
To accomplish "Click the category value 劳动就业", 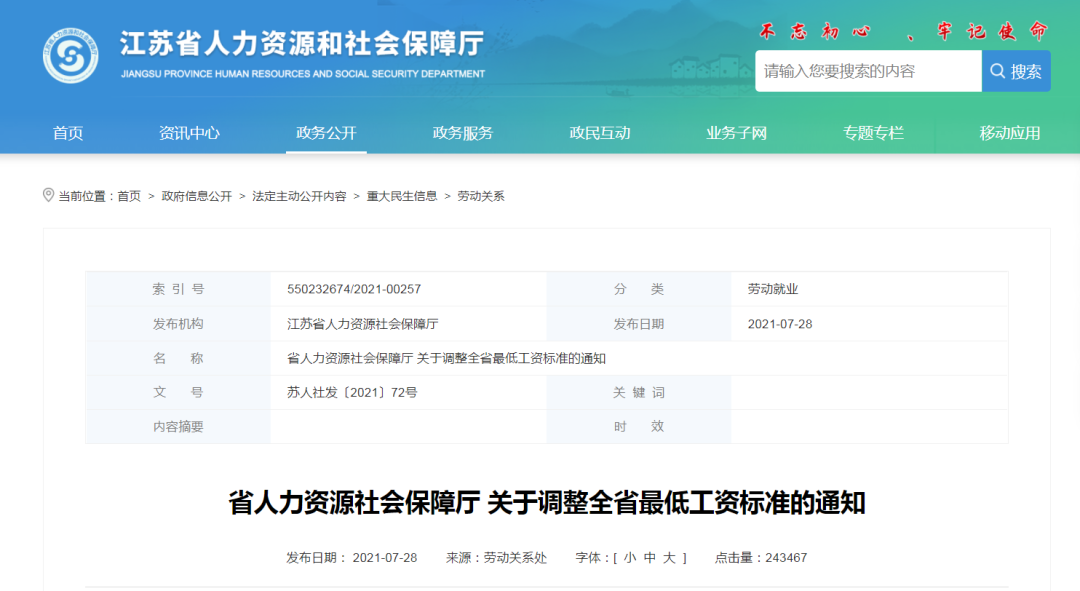I will 773,289.
